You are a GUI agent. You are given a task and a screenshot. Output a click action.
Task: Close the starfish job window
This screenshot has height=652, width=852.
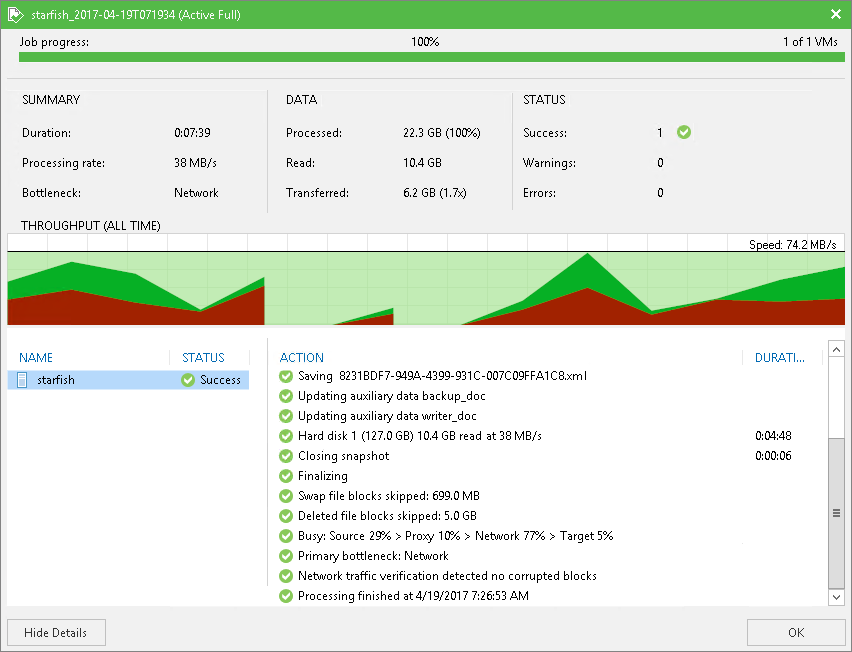click(x=836, y=14)
